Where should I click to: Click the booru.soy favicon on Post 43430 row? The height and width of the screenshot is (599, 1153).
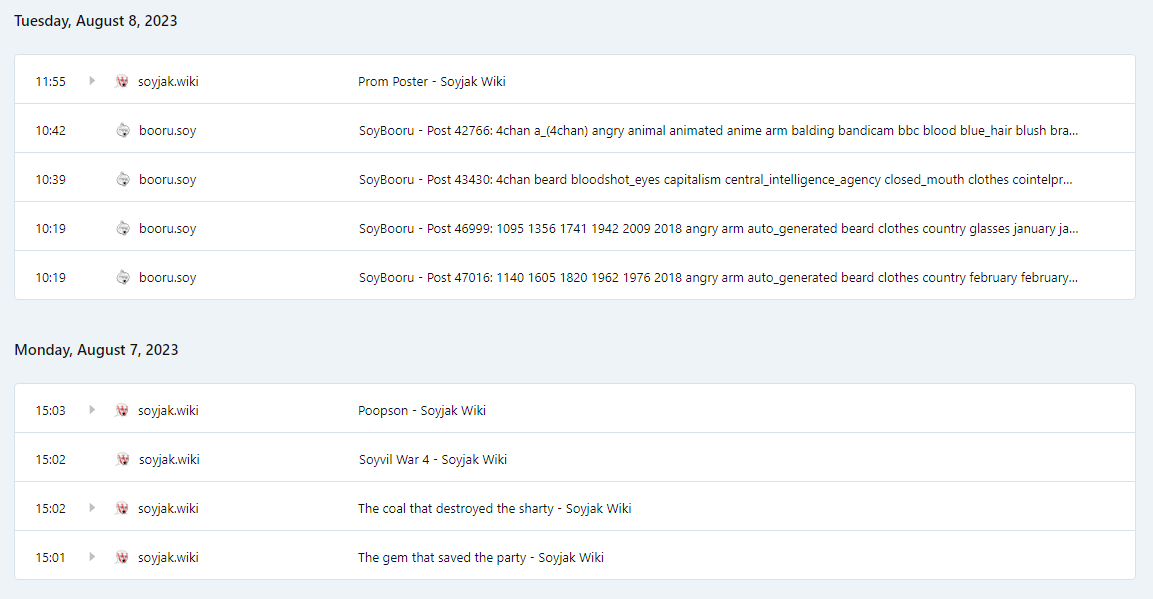tap(123, 179)
